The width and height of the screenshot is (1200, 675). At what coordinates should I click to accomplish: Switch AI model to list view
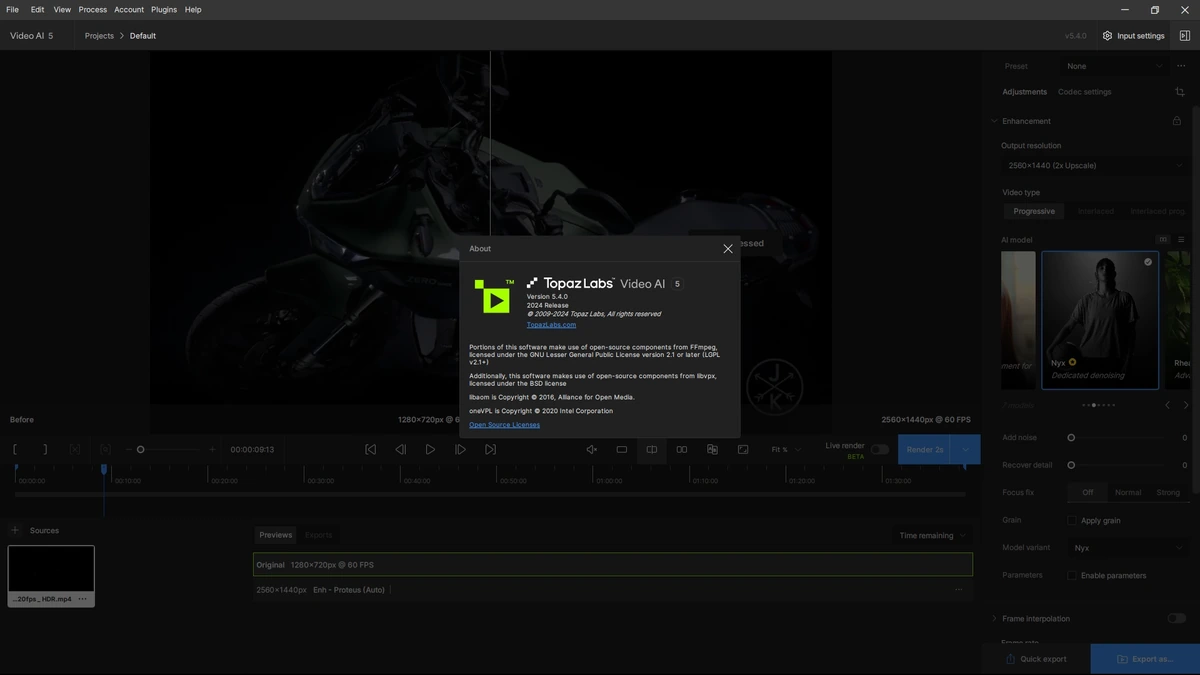tap(1181, 240)
